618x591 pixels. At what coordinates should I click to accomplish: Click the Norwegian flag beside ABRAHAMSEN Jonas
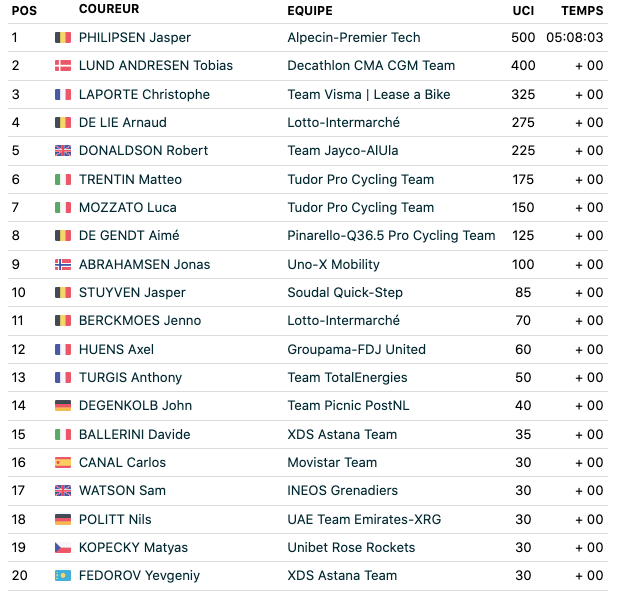point(63,265)
